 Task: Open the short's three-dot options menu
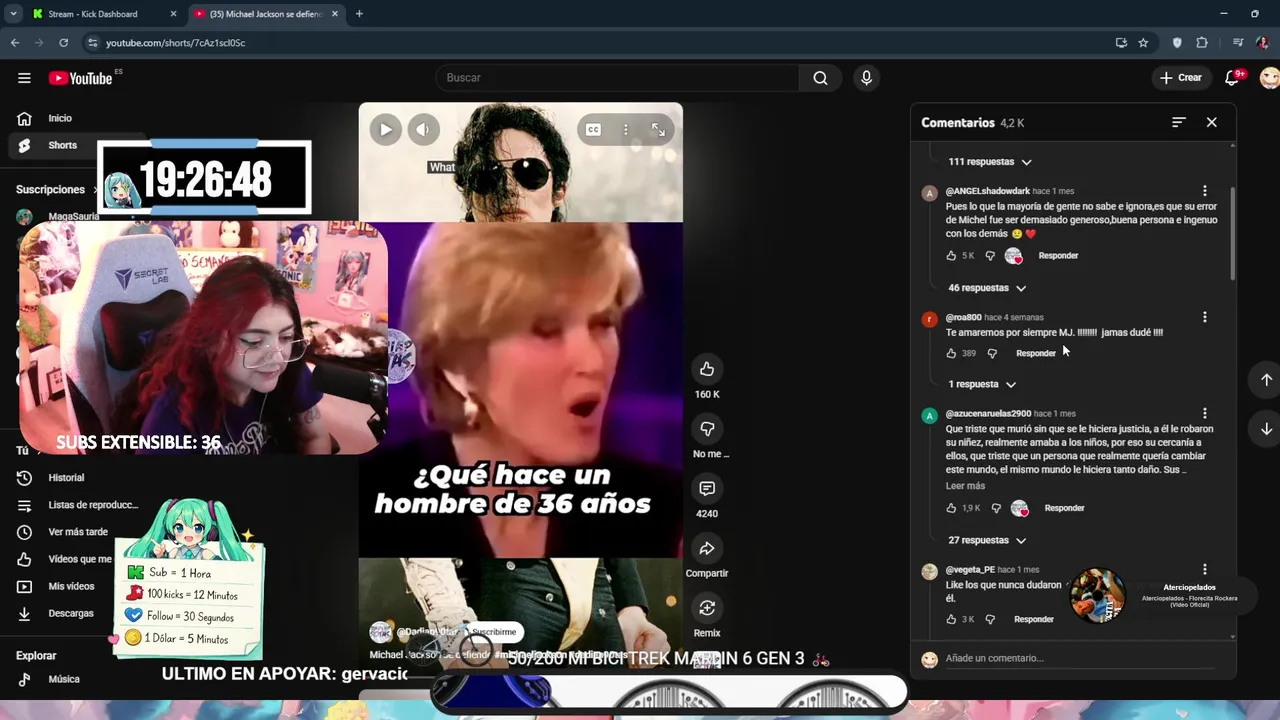coord(626,129)
